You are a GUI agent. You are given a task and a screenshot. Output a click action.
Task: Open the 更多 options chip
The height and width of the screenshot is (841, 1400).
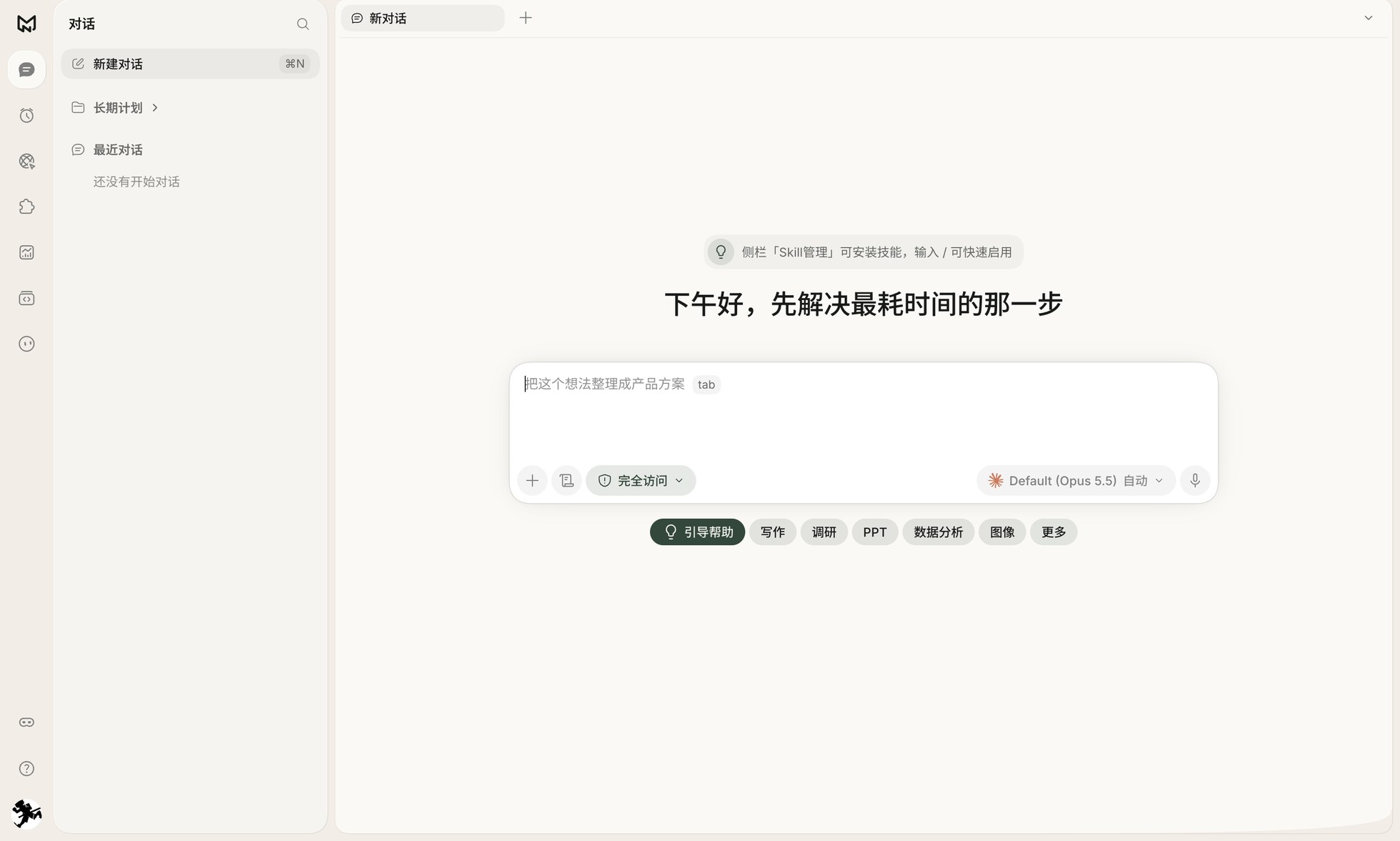click(1054, 532)
